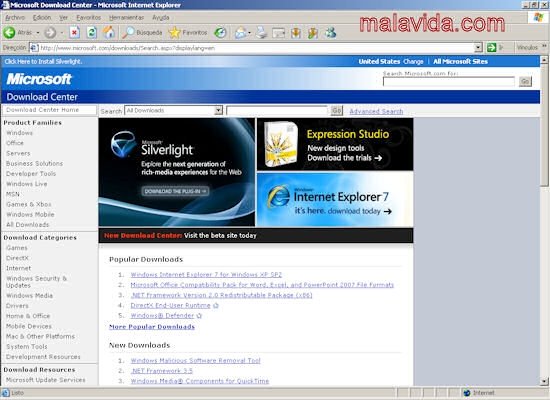
Task: Print the page with the printer icon
Action: pos(261,33)
